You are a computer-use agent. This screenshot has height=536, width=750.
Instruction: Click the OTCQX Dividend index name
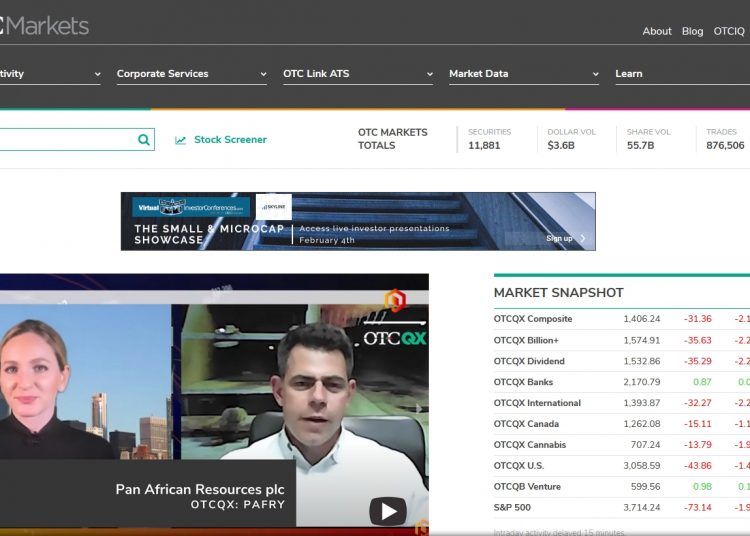point(529,361)
